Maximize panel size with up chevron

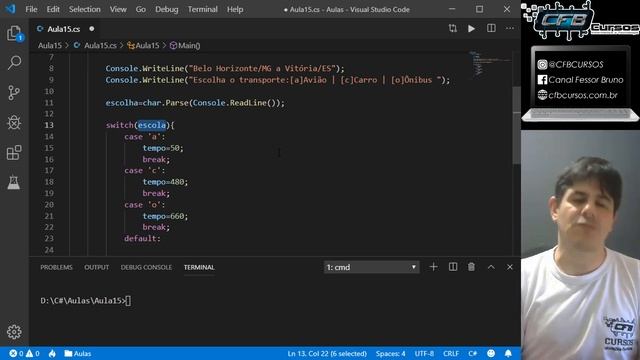[x=491, y=267]
